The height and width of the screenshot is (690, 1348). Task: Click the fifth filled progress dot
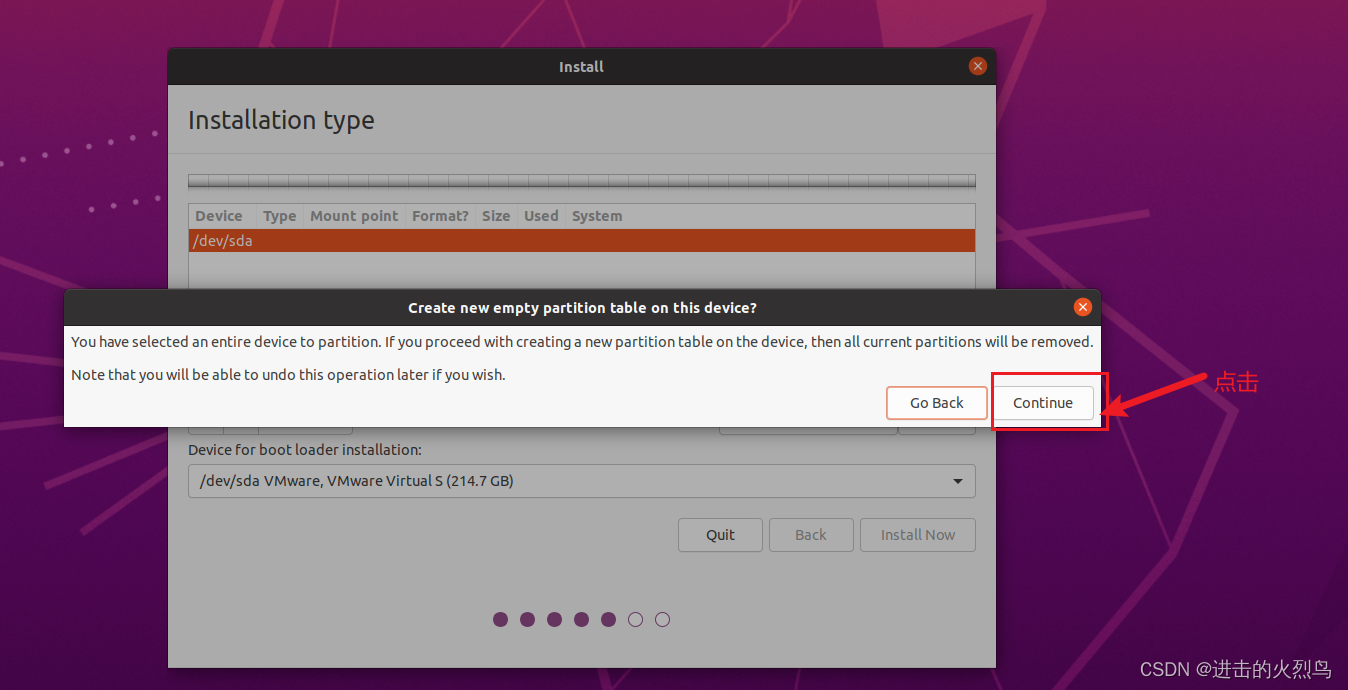[608, 619]
